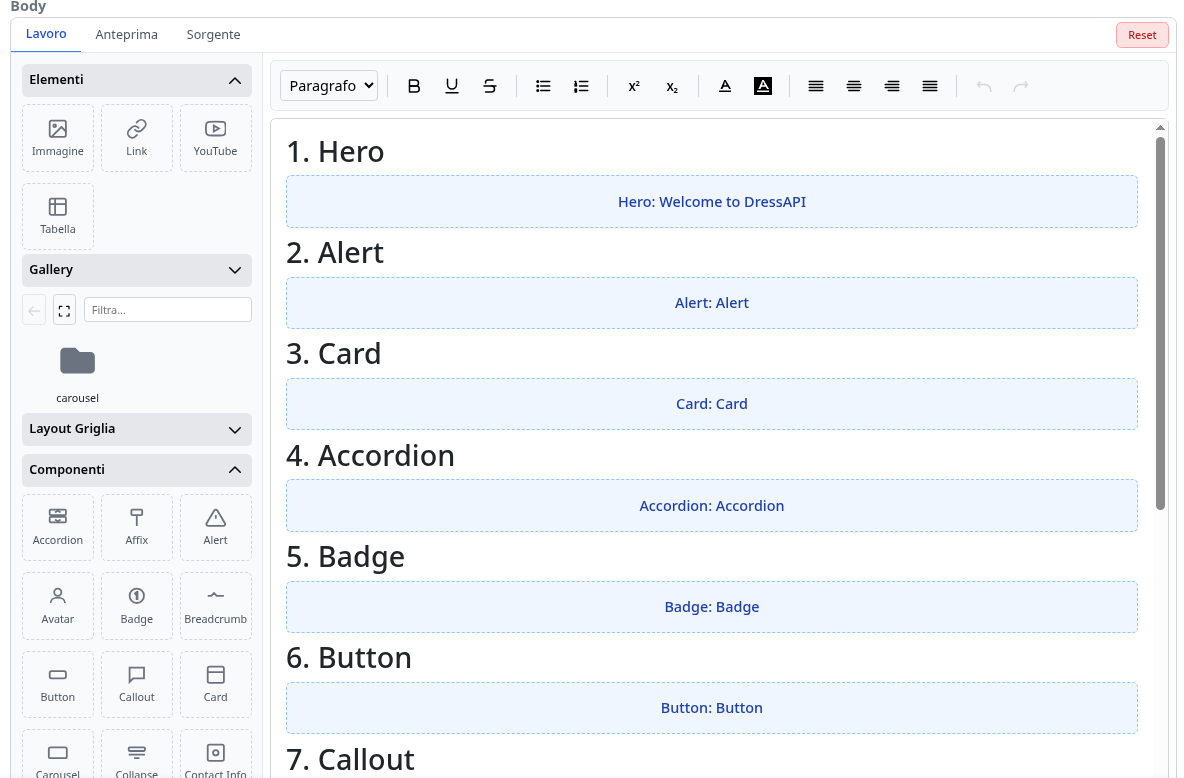The height and width of the screenshot is (778, 1184).
Task: Click the '5. Badge' heading
Action: pos(345,557)
